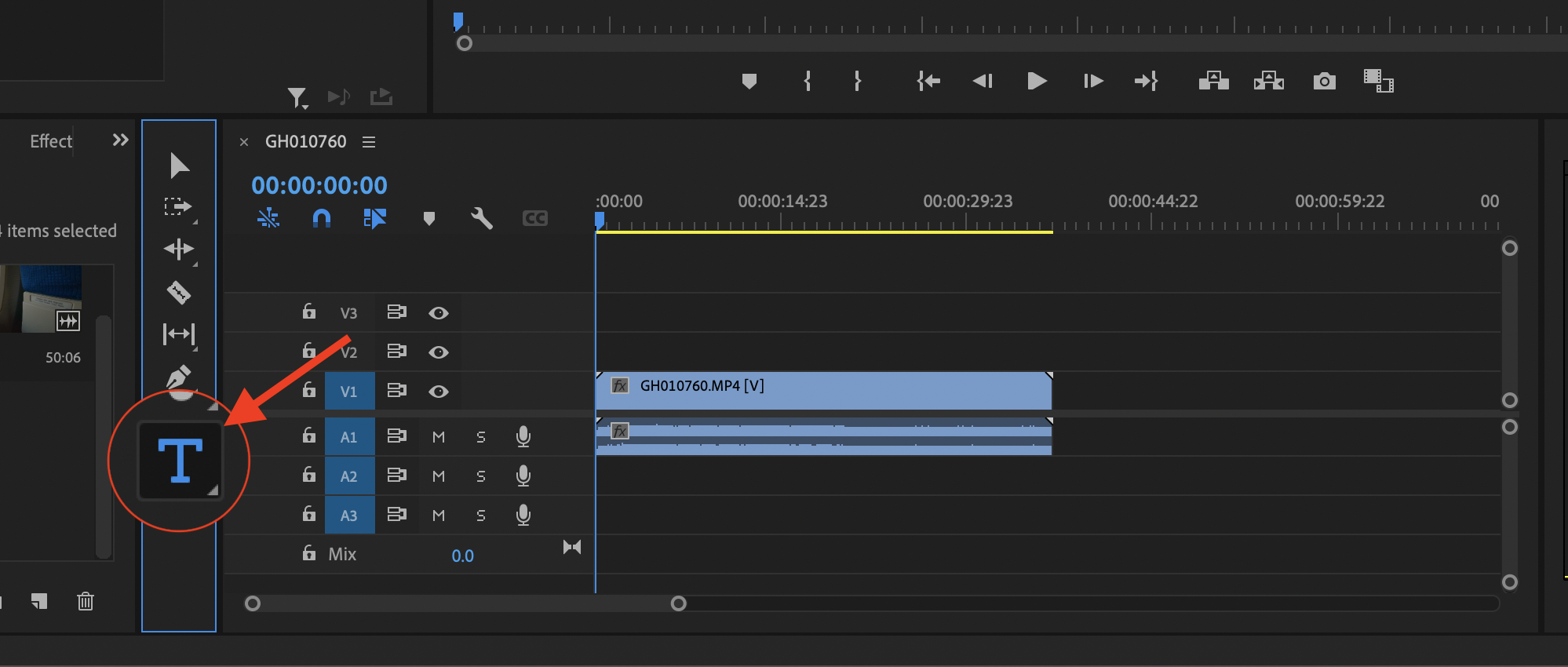Add a marker in the timeline panel
This screenshot has height=667, width=1568.
(x=428, y=218)
